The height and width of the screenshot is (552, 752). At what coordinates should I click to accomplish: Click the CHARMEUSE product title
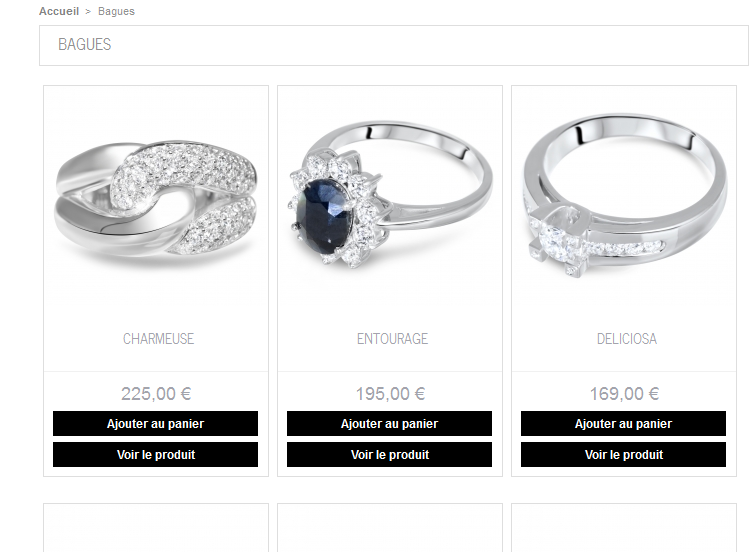tap(158, 339)
